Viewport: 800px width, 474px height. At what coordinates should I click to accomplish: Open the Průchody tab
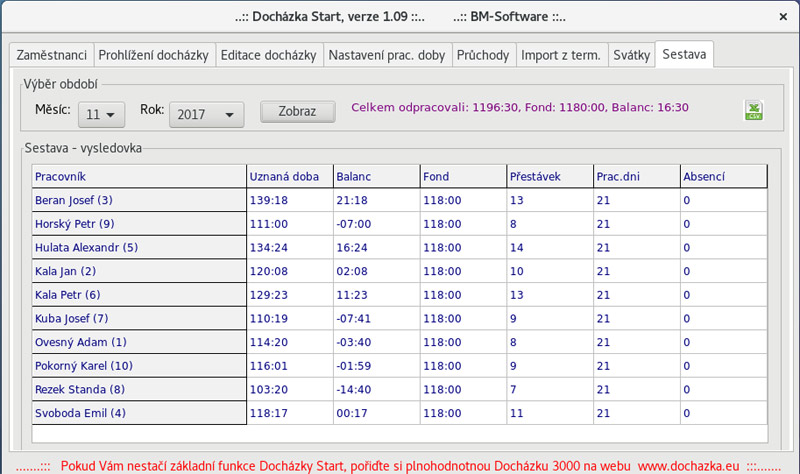483,55
